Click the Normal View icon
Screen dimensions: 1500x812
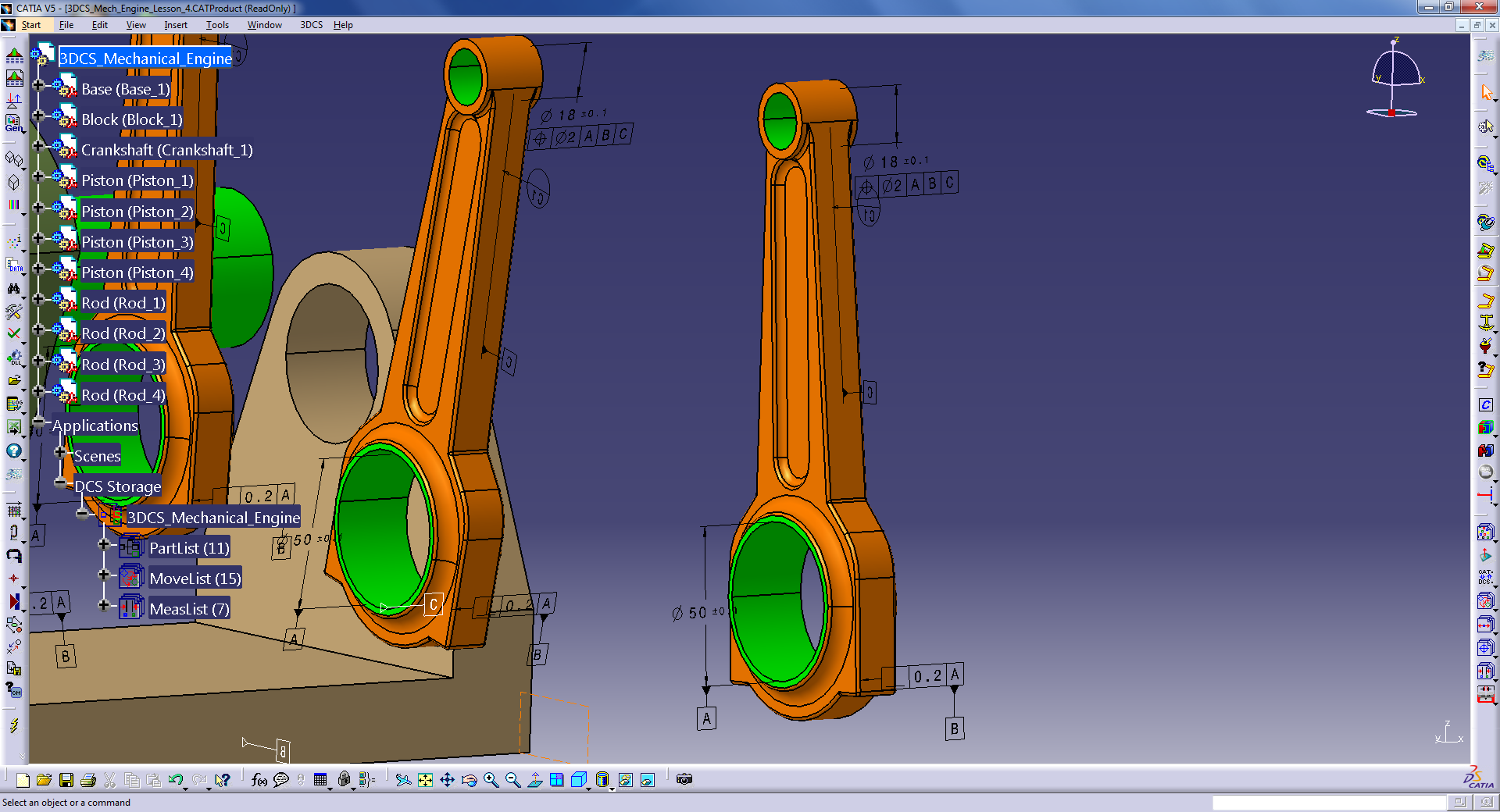point(534,780)
